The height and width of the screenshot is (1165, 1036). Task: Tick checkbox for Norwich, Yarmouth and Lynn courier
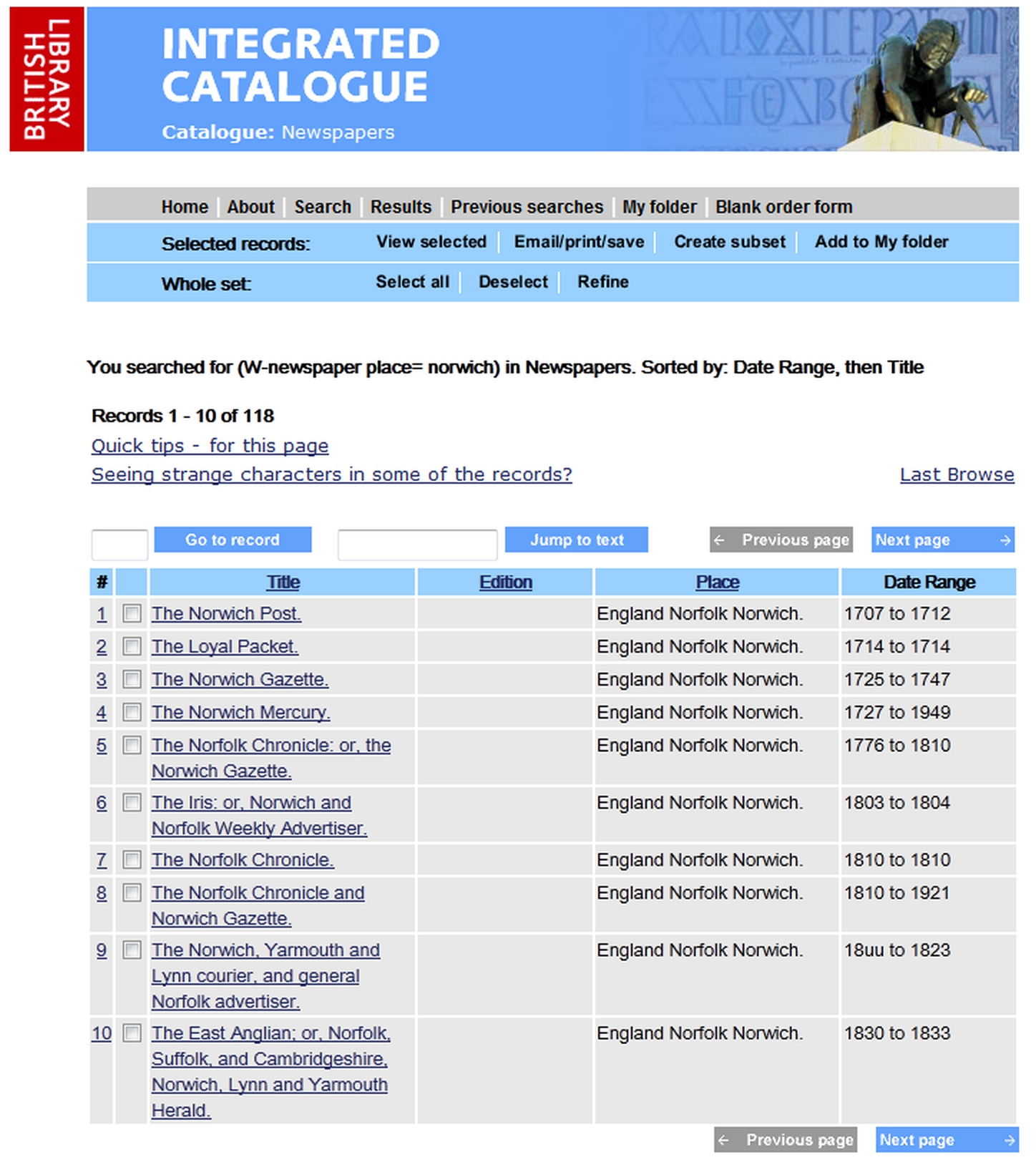click(x=132, y=950)
